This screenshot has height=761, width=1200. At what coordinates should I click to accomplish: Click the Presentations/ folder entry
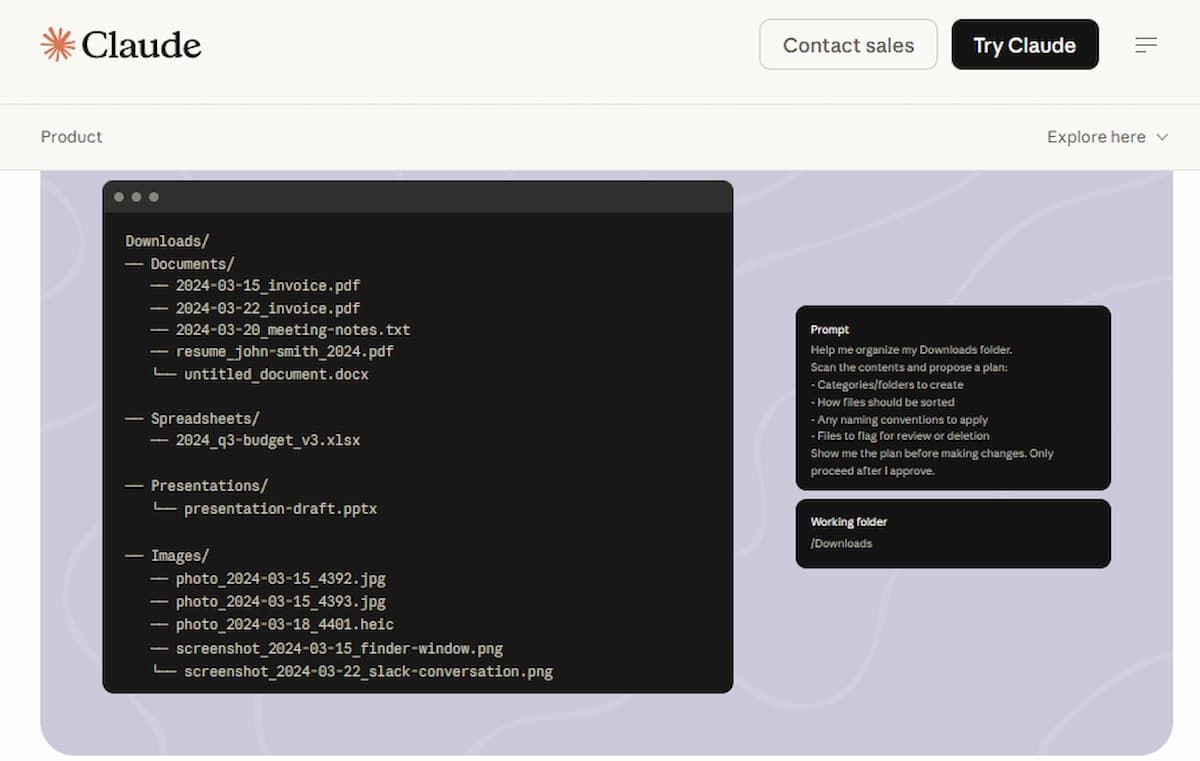(x=209, y=485)
